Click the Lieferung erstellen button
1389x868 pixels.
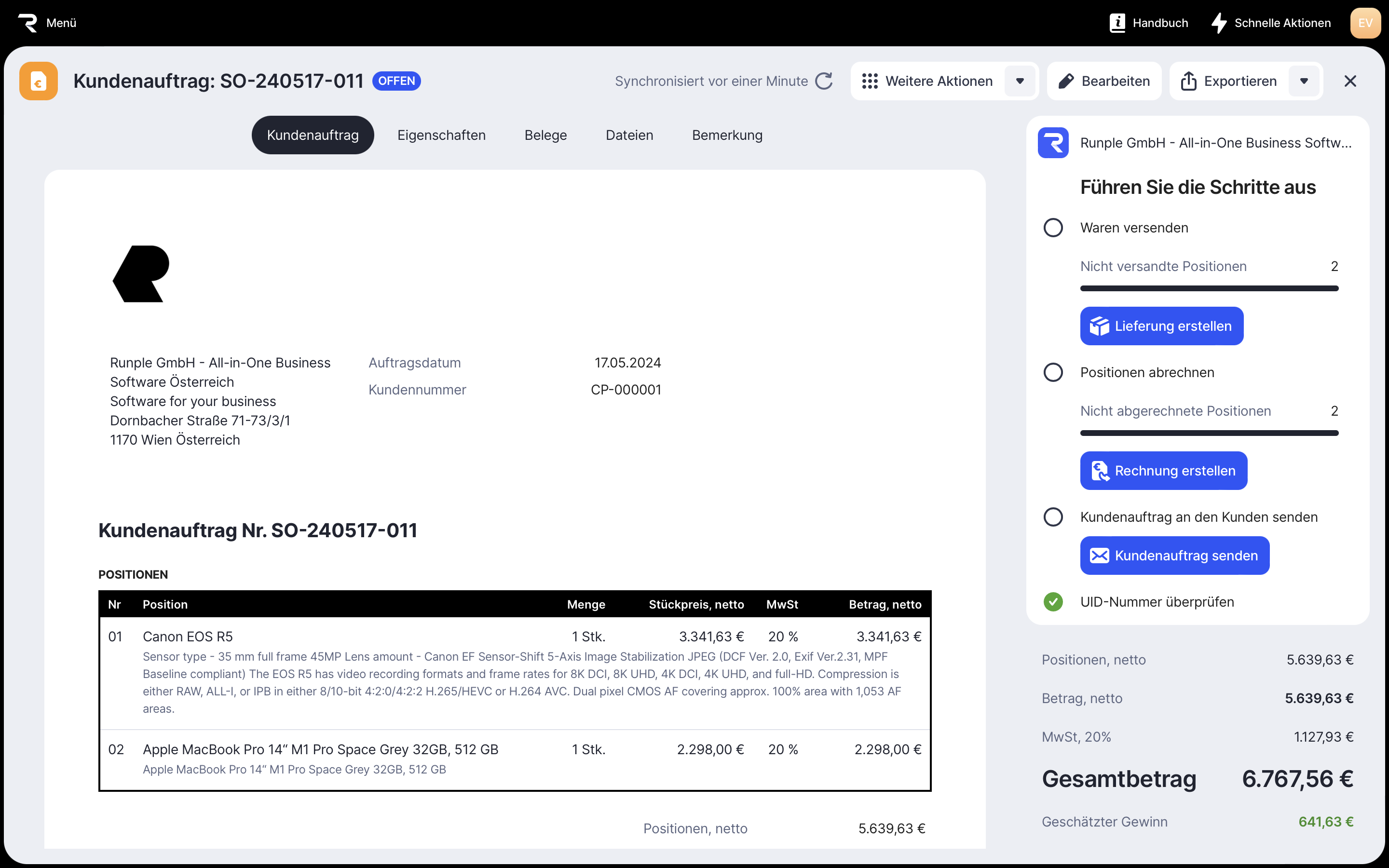point(1161,326)
